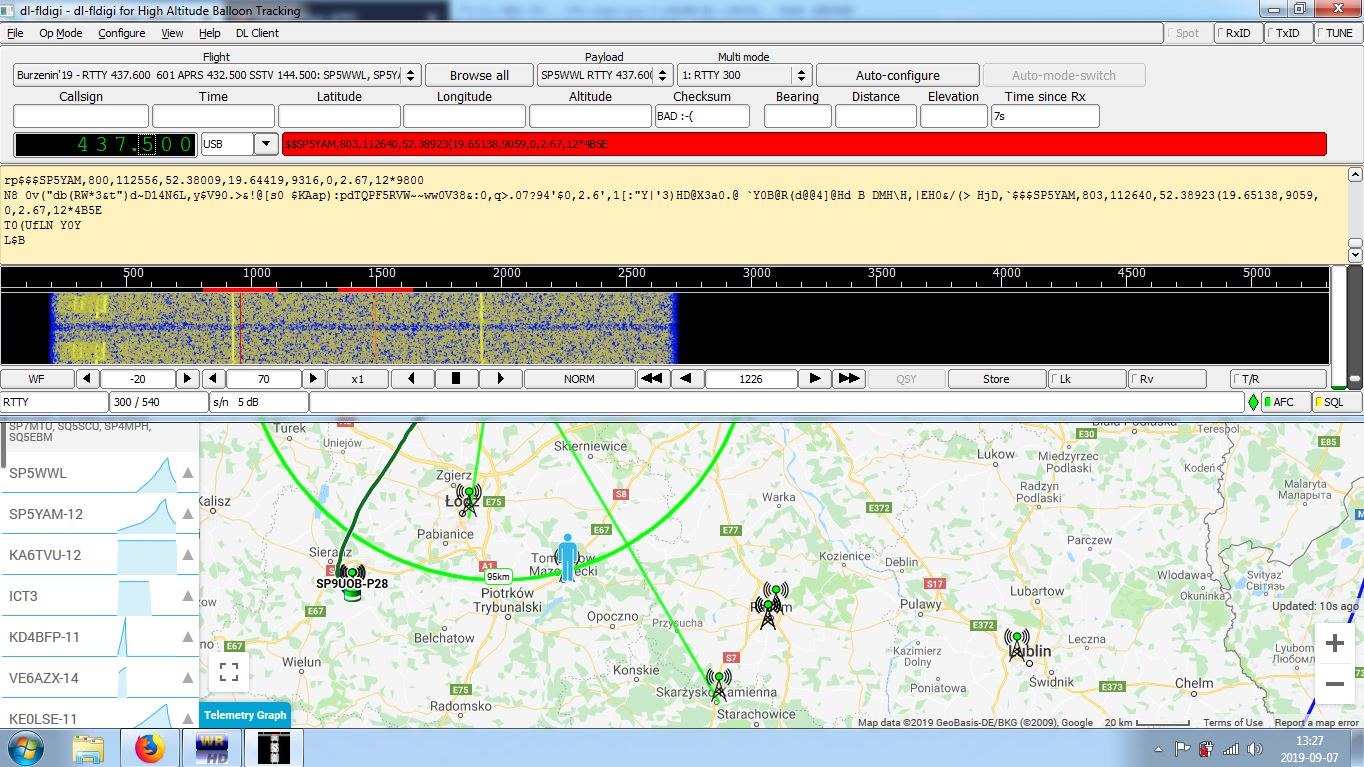Click the fast rewind waterfall button

point(652,379)
